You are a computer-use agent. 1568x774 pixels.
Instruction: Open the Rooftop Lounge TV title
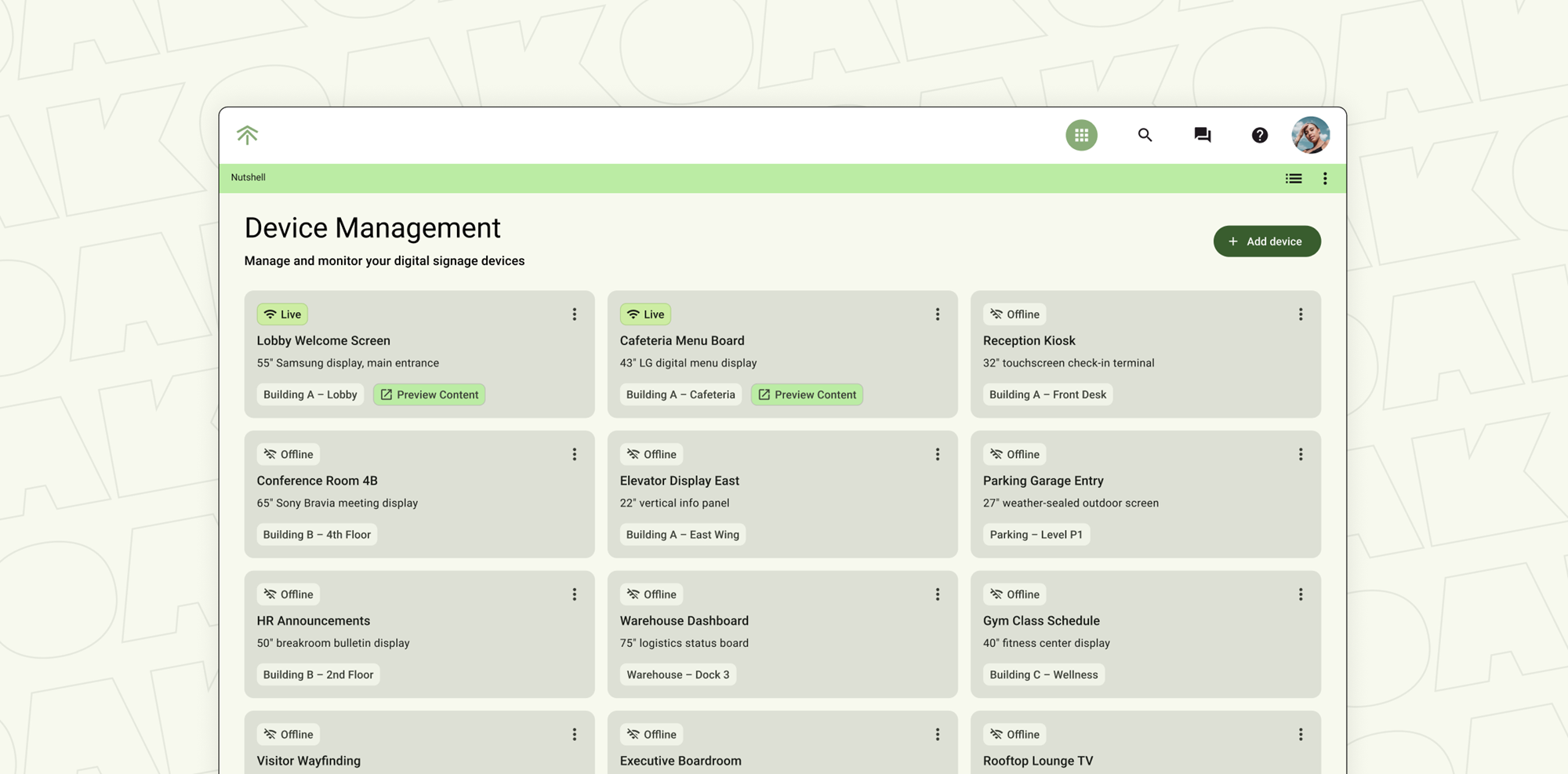coord(1038,761)
